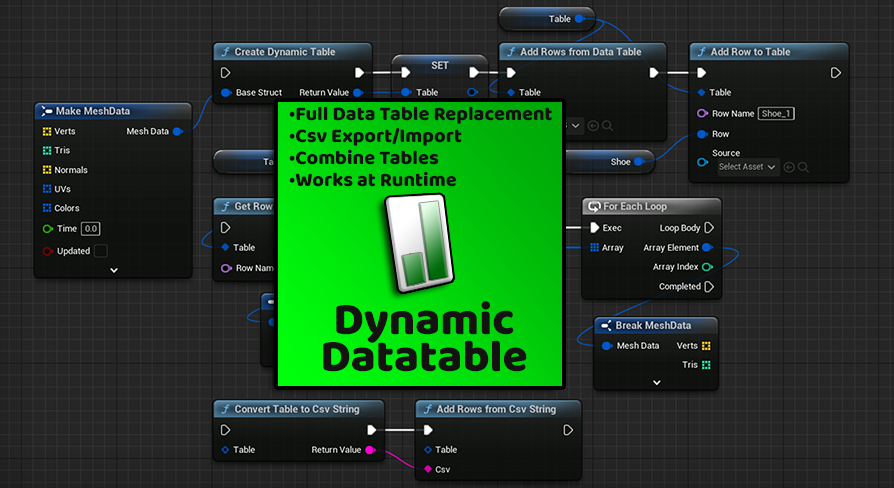Click the Csv input pin on Add Rows from Csv String
Image resolution: width=894 pixels, height=488 pixels.
(428, 468)
